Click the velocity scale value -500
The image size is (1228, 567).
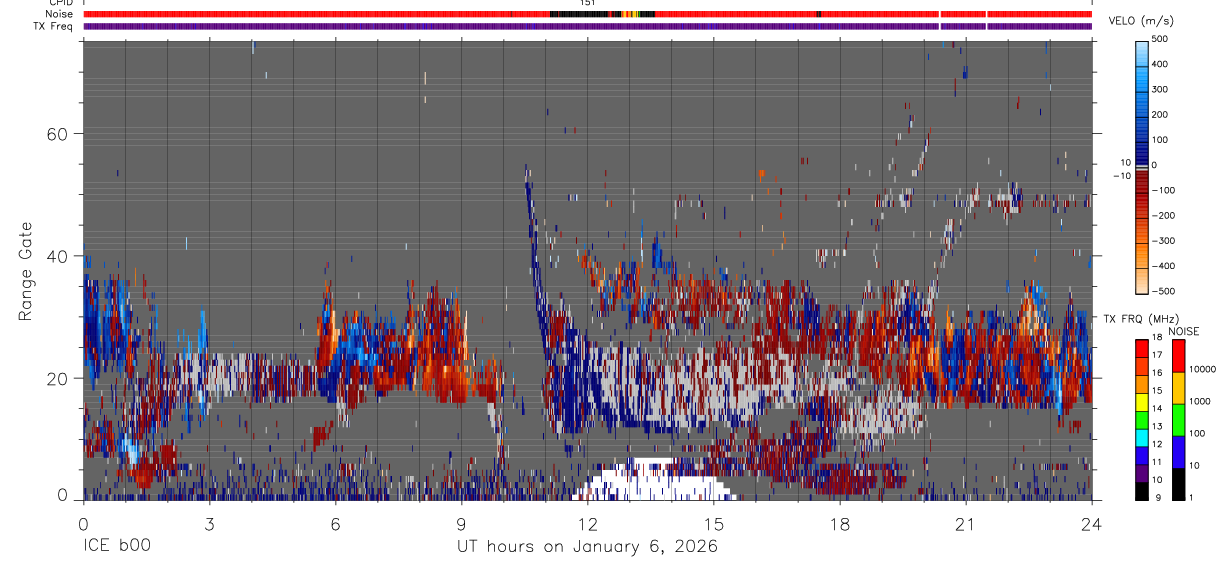(1165, 291)
